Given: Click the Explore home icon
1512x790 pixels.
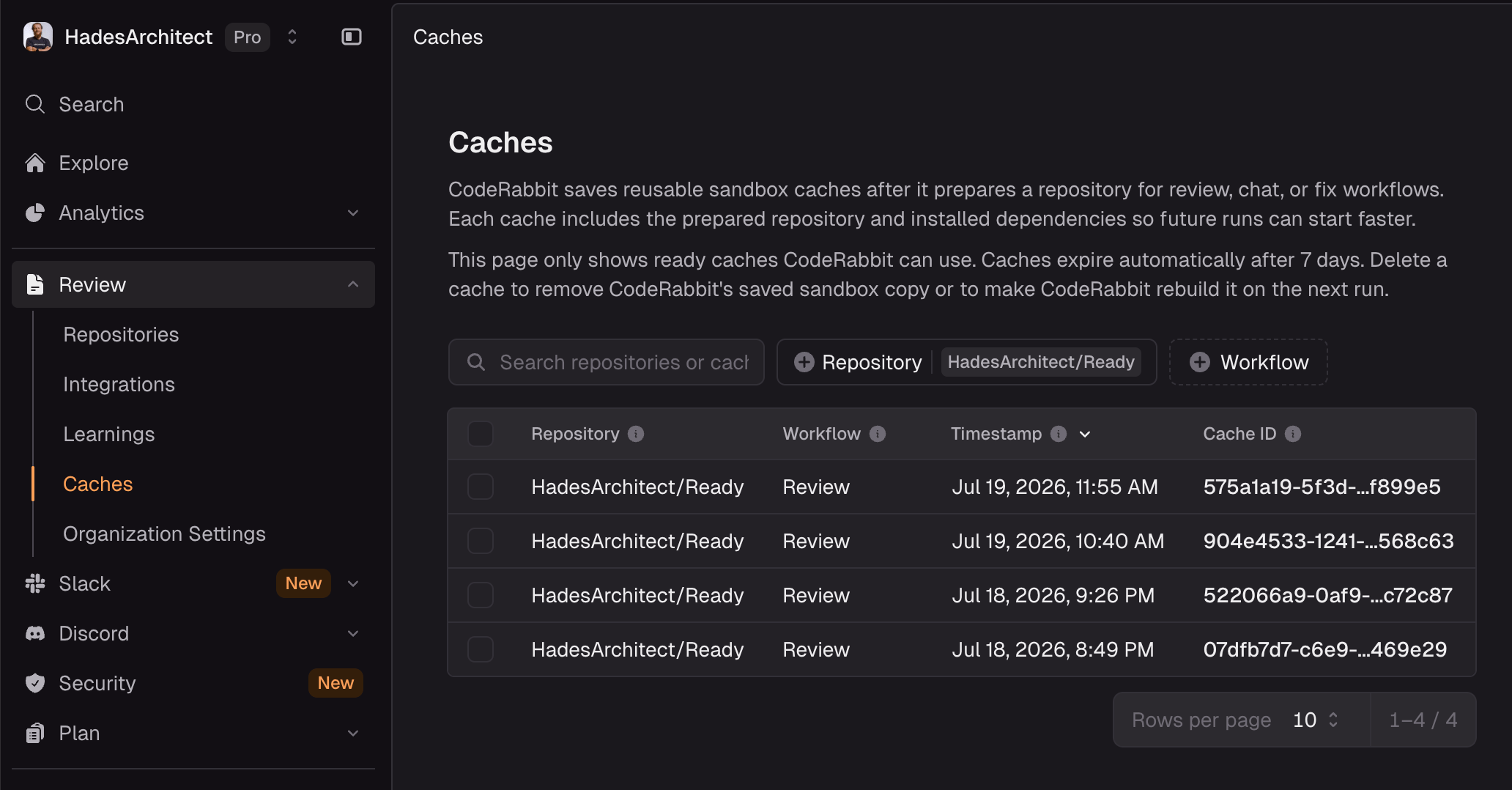Looking at the screenshot, I should 35,163.
